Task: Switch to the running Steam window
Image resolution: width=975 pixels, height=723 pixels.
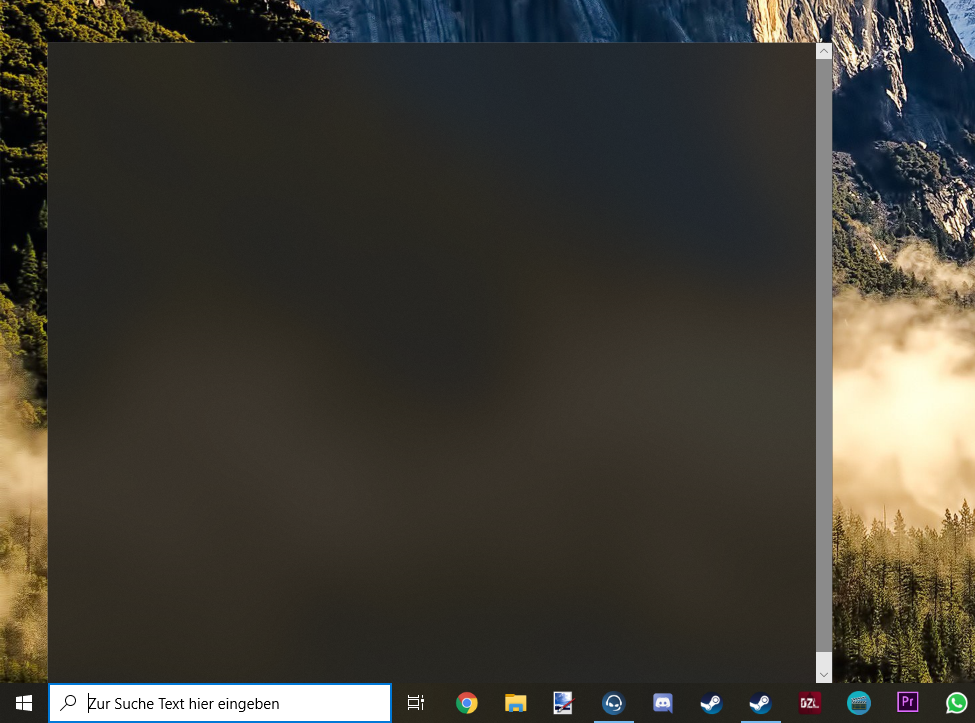Action: pyautogui.click(x=760, y=703)
